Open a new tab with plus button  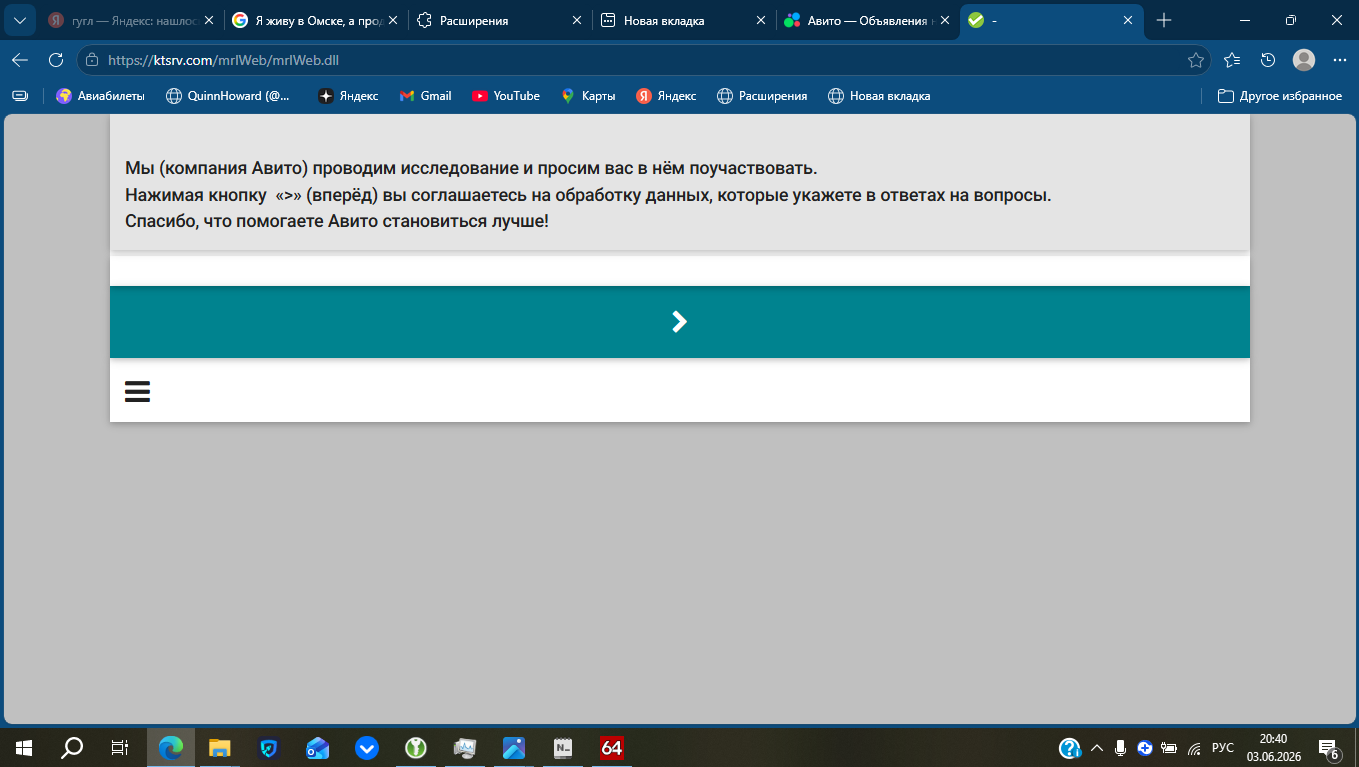coord(1164,20)
